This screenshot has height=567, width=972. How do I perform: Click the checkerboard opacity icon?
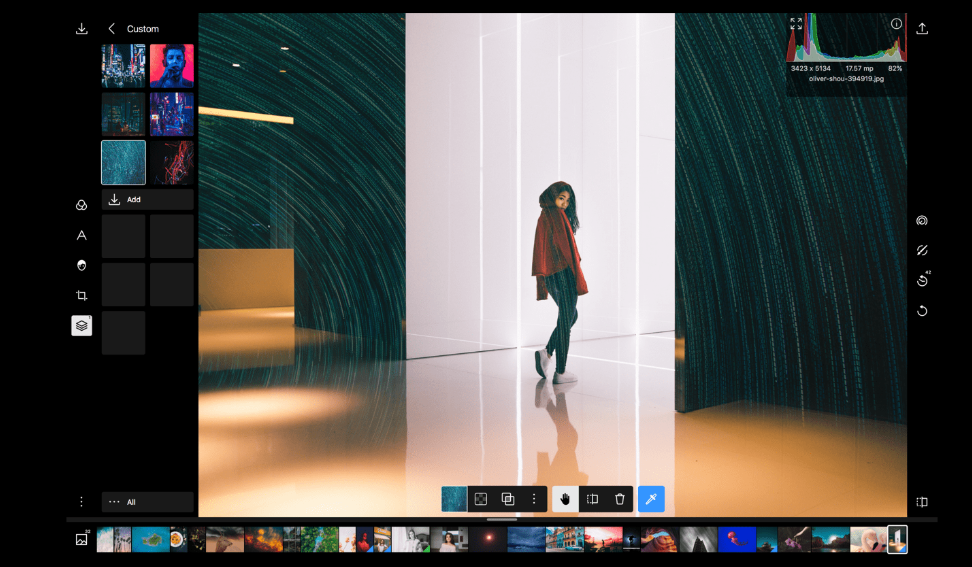click(480, 499)
